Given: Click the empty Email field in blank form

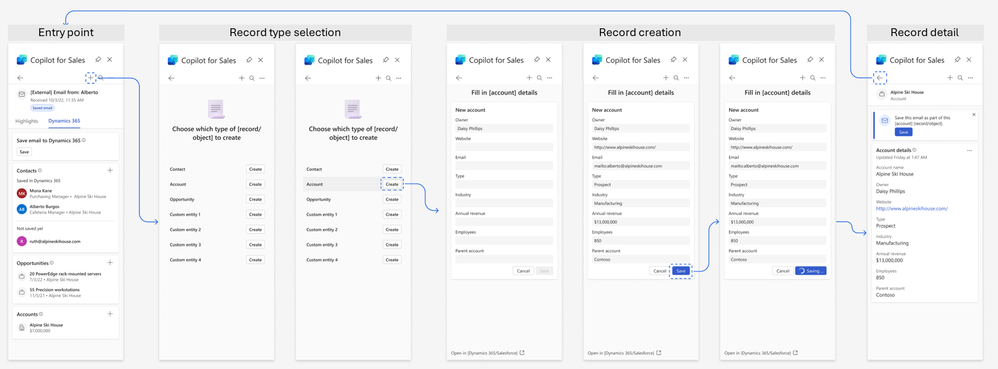Looking at the screenshot, I should click(504, 165).
